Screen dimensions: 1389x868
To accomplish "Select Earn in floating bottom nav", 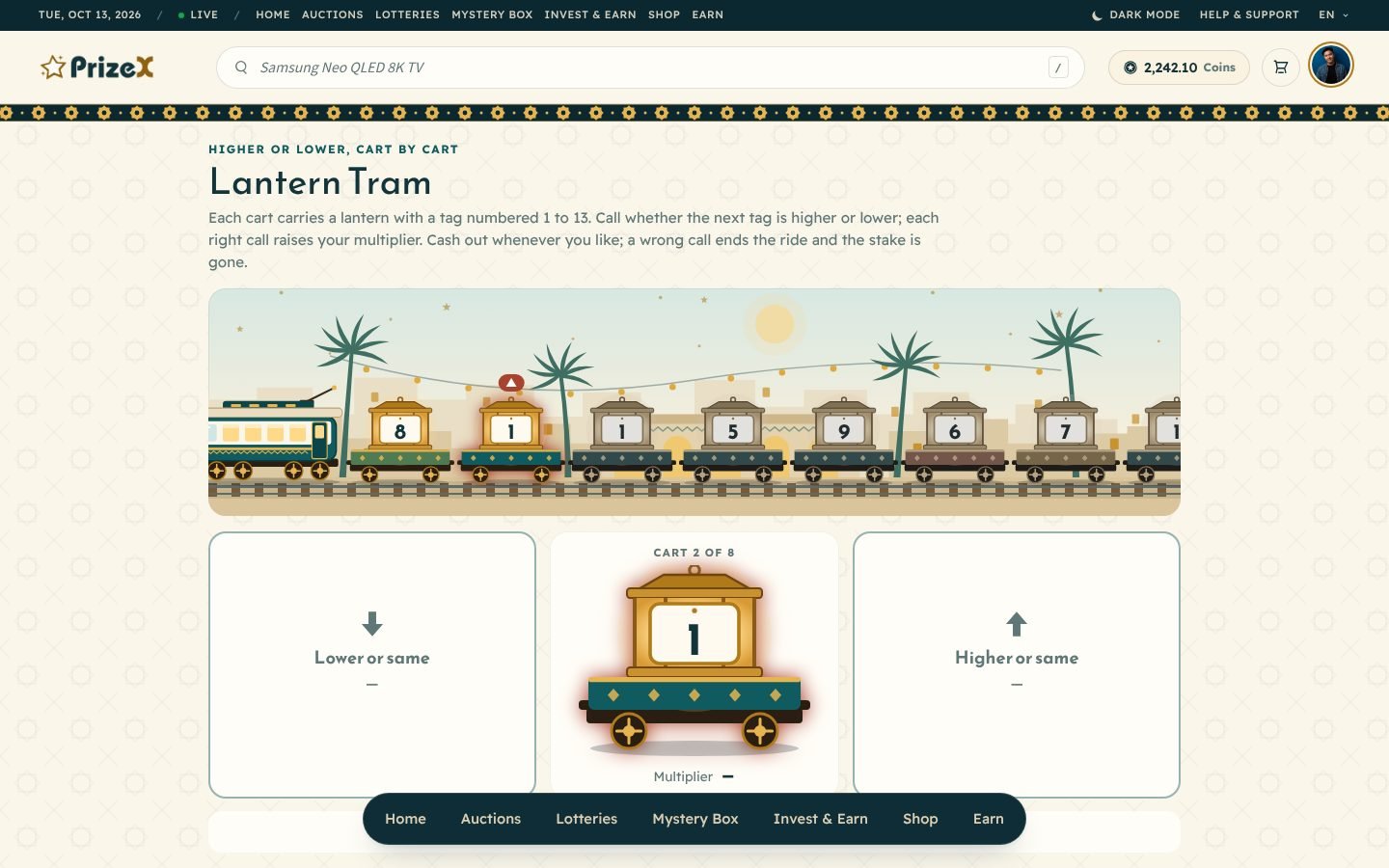I will coord(989,819).
